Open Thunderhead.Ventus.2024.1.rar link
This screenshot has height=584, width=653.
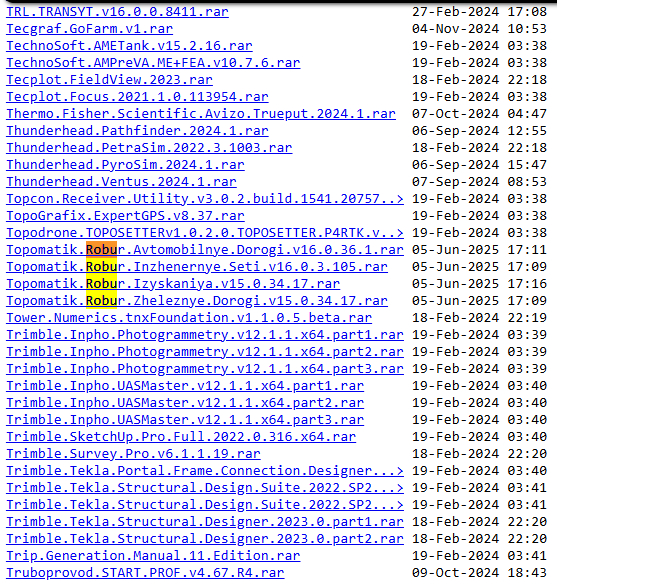tap(121, 182)
